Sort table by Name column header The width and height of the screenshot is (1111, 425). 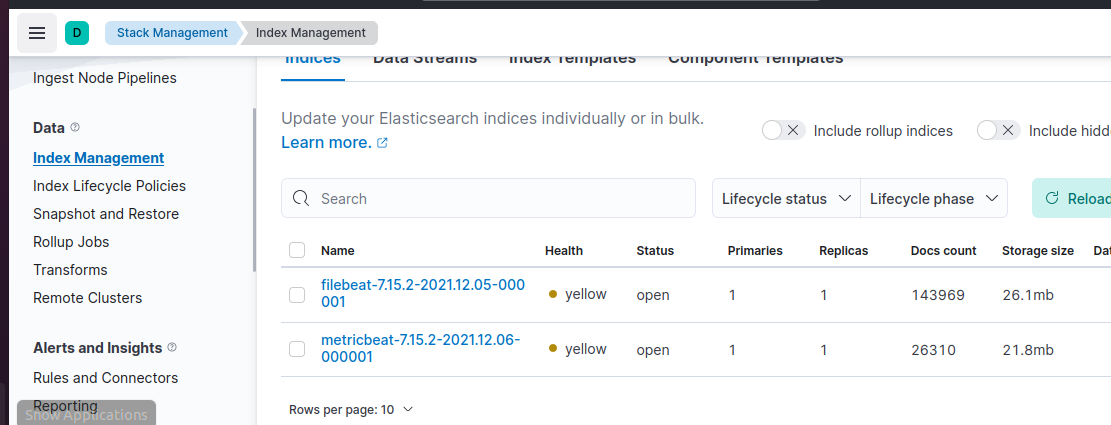[x=337, y=251]
